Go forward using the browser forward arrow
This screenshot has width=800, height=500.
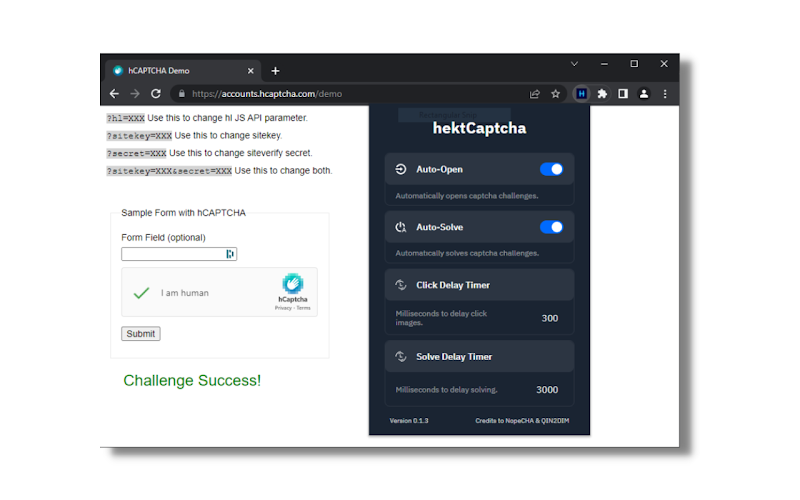coord(135,94)
